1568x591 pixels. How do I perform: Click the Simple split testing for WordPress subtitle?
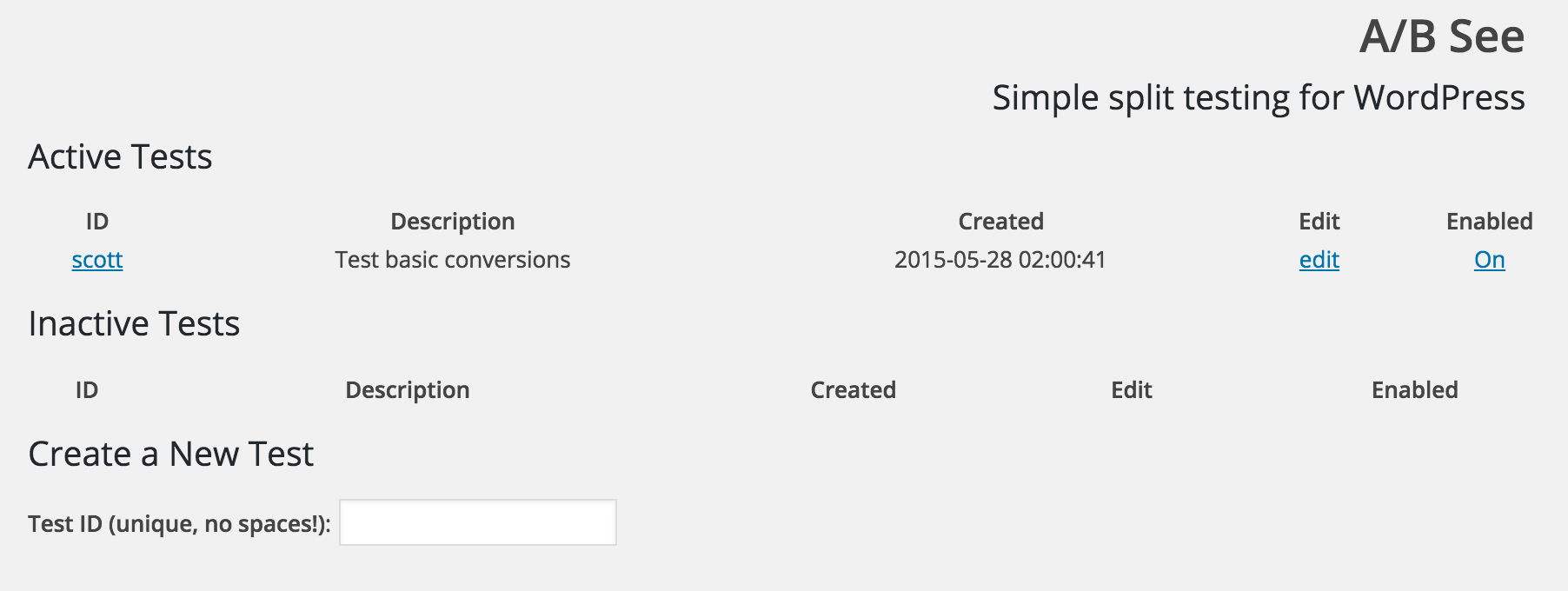tap(1258, 97)
